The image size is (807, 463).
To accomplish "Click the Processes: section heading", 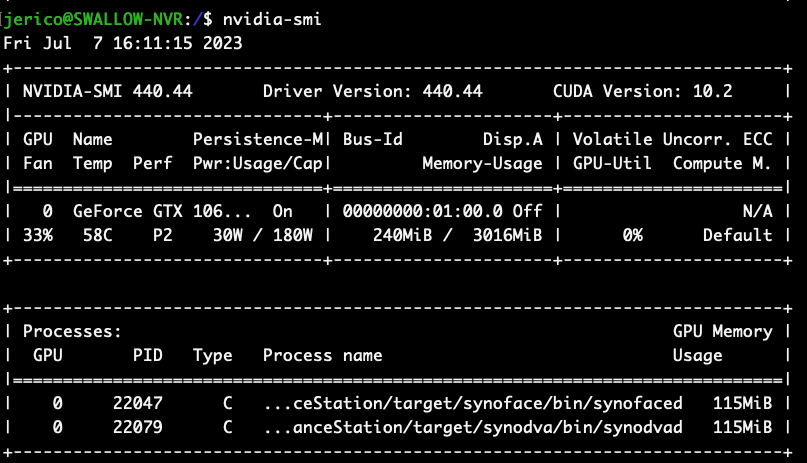I will [72, 331].
